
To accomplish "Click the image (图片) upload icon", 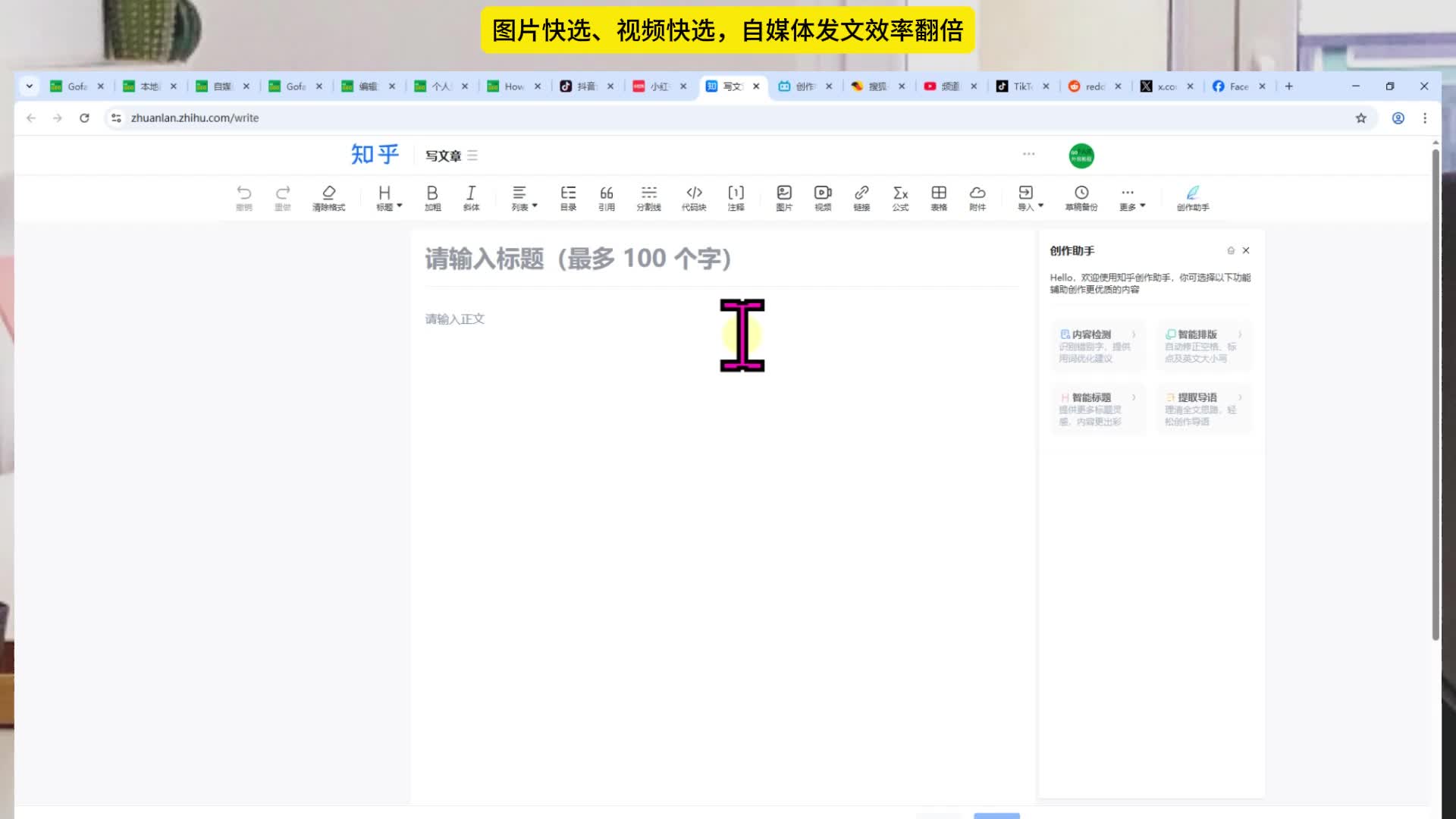I will coord(784,197).
